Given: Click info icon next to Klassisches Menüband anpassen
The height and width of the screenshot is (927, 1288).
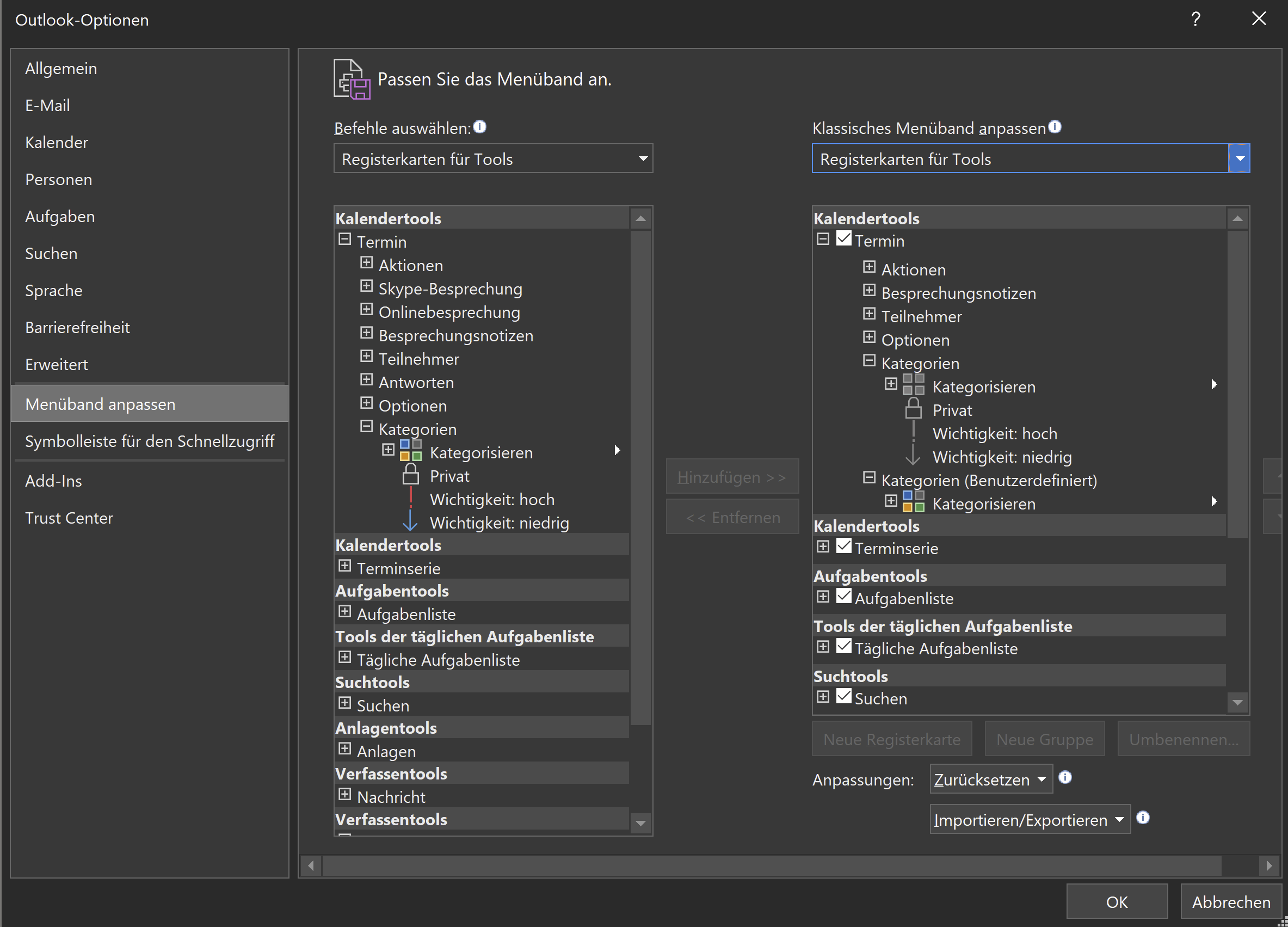Looking at the screenshot, I should tap(1055, 127).
